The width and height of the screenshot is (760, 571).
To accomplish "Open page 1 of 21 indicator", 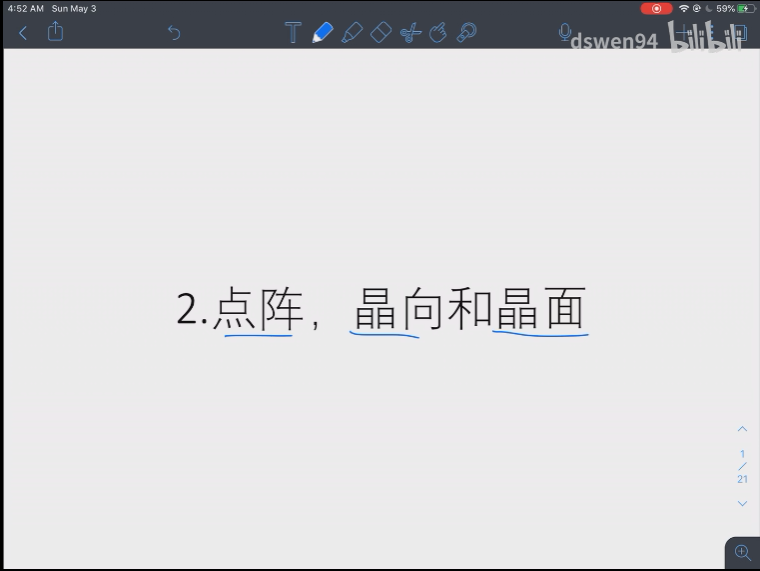I will (x=742, y=466).
